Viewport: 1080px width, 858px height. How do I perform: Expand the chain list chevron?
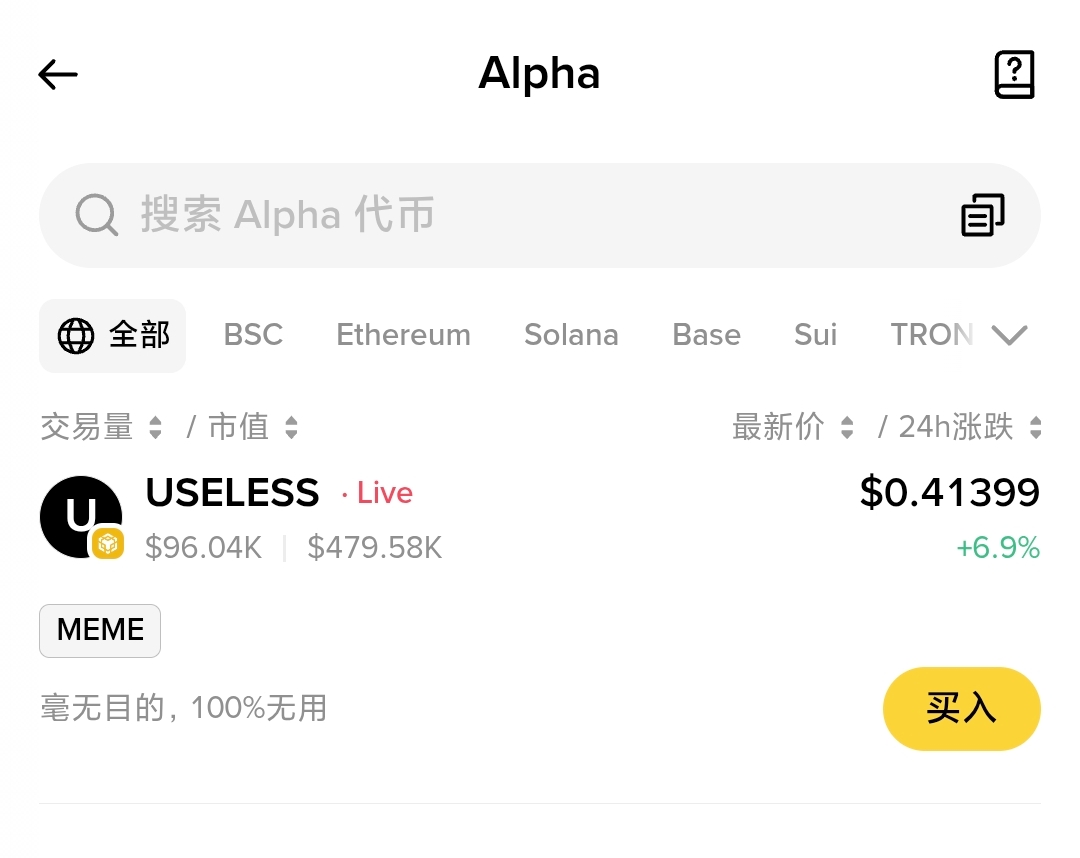pos(1009,335)
